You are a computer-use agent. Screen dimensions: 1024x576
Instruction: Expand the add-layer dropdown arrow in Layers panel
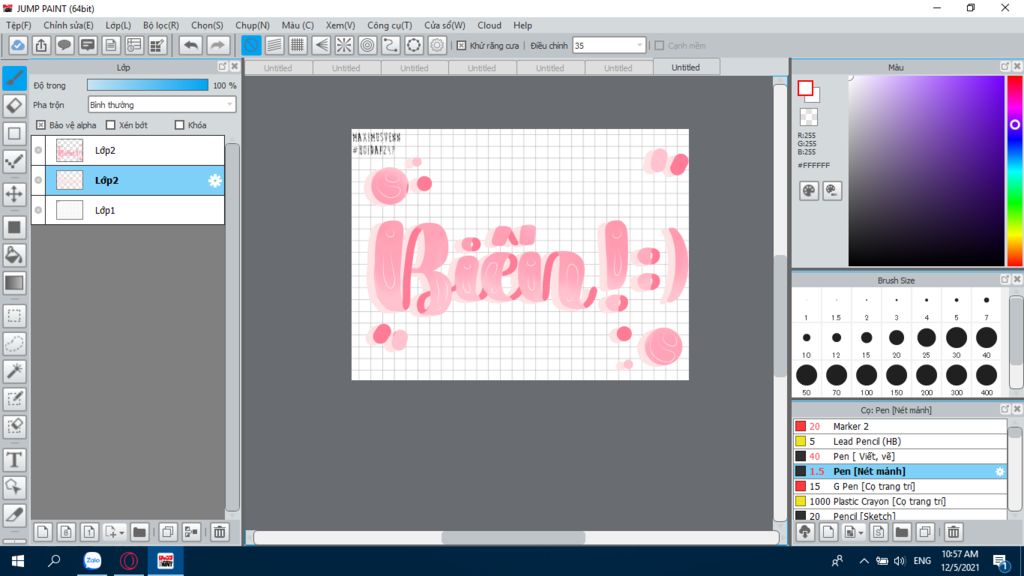tap(121, 533)
